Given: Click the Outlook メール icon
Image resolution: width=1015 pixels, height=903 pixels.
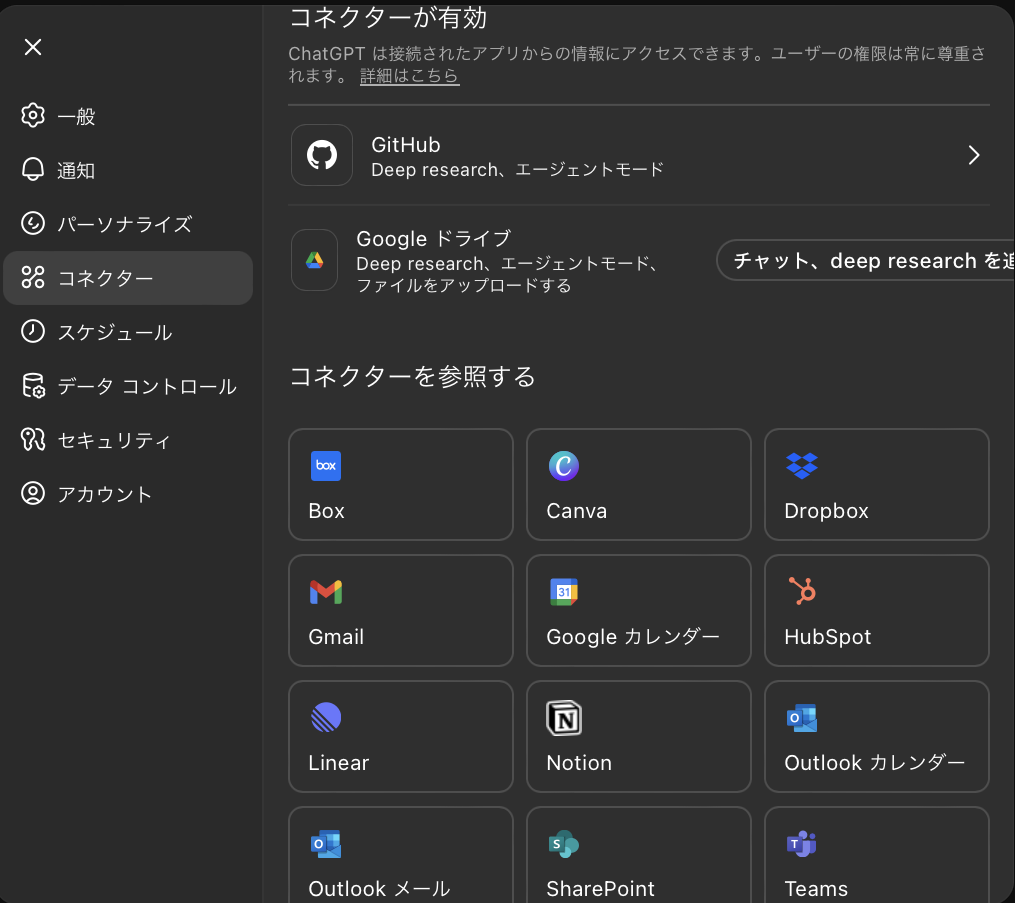Looking at the screenshot, I should [326, 844].
